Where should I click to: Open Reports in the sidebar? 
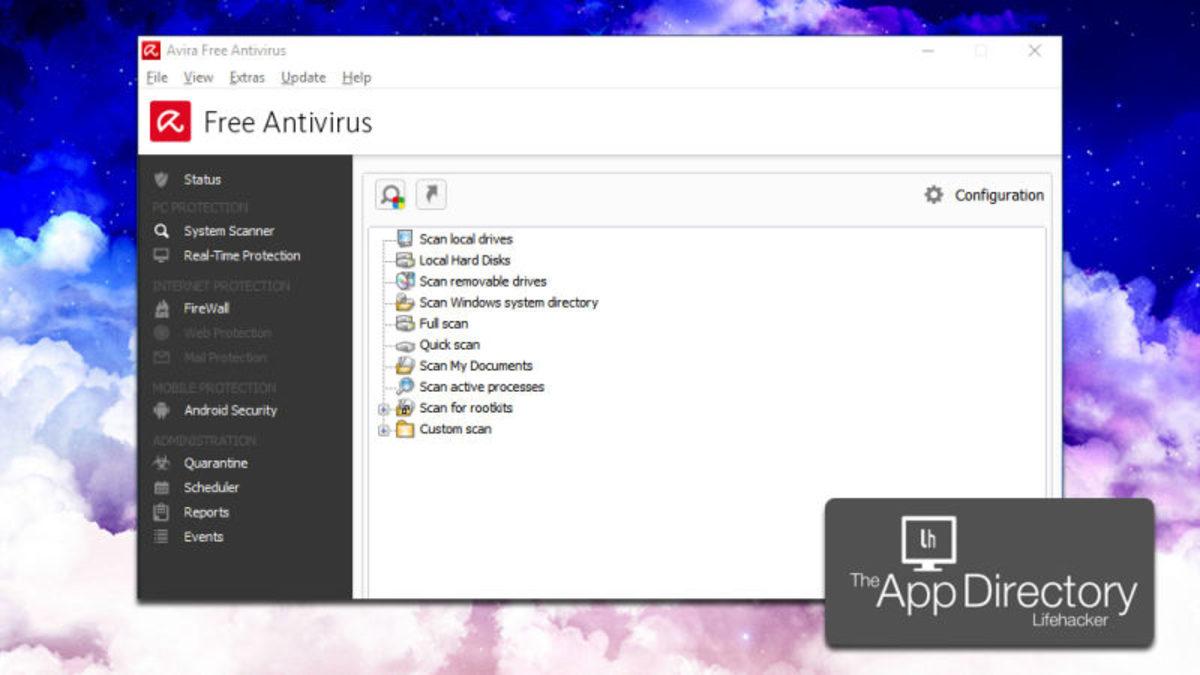point(206,512)
